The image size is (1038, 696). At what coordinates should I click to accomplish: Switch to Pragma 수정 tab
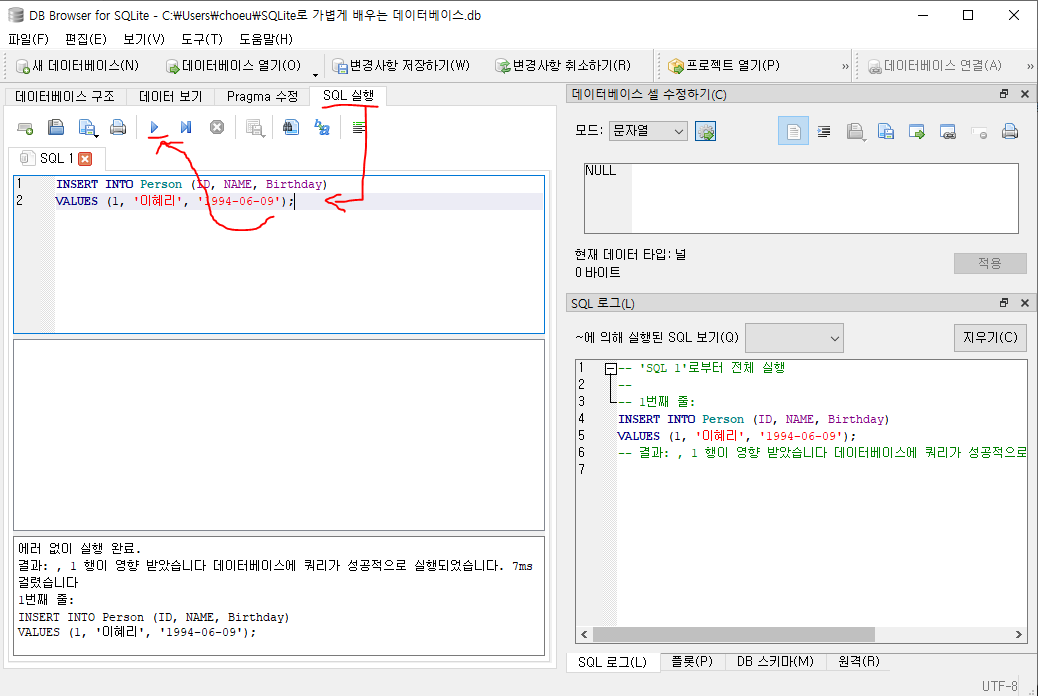[262, 97]
